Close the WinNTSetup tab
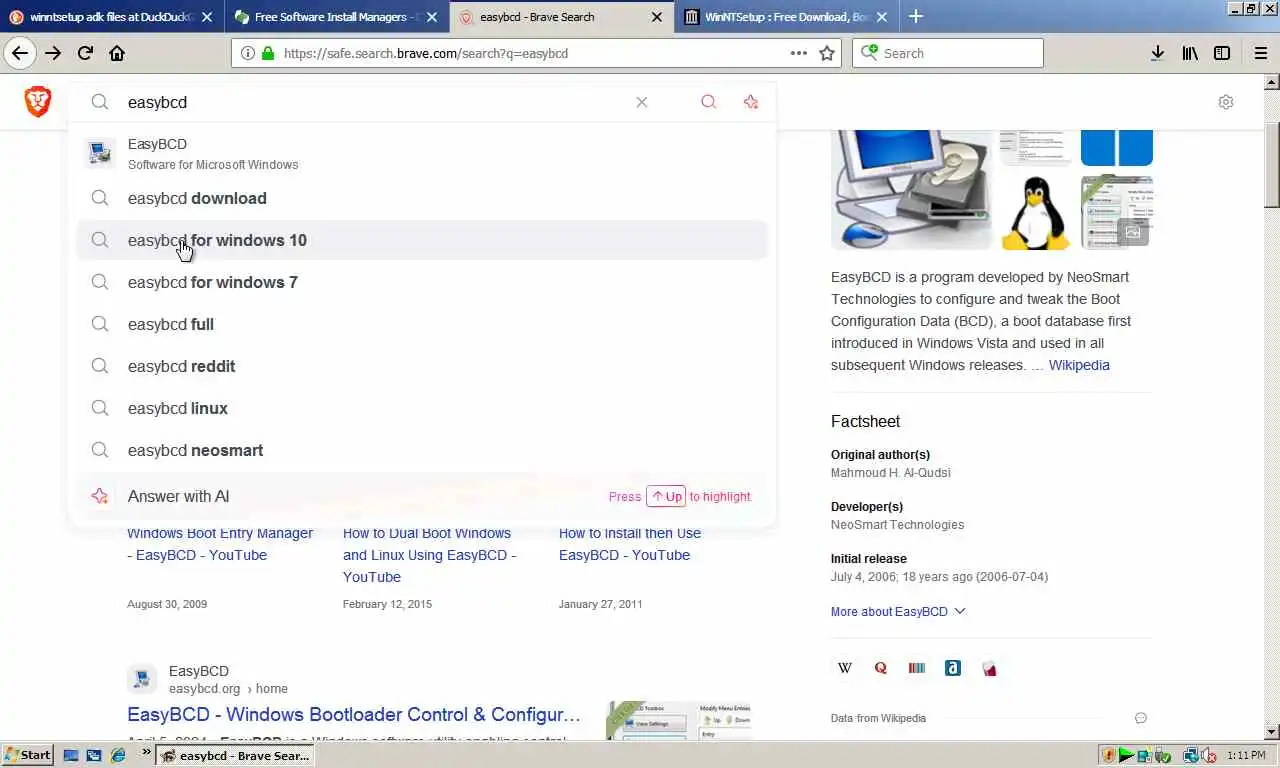 tap(882, 17)
